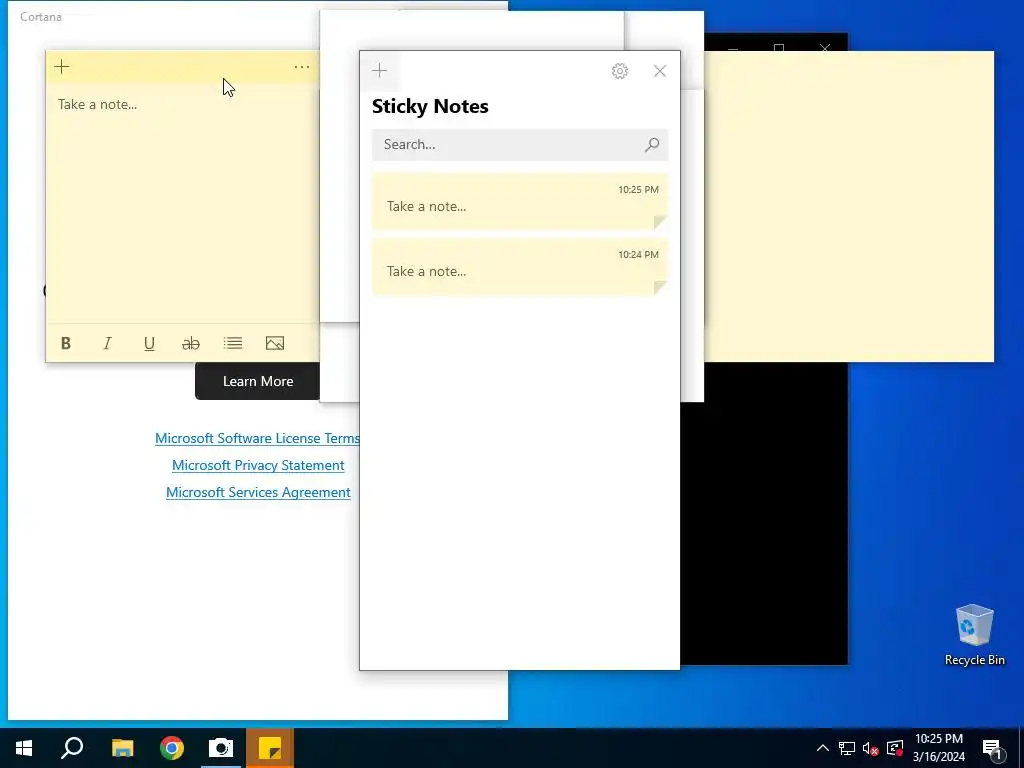1024x768 pixels.
Task: Open the note created at 10:24 PM
Action: point(520,266)
